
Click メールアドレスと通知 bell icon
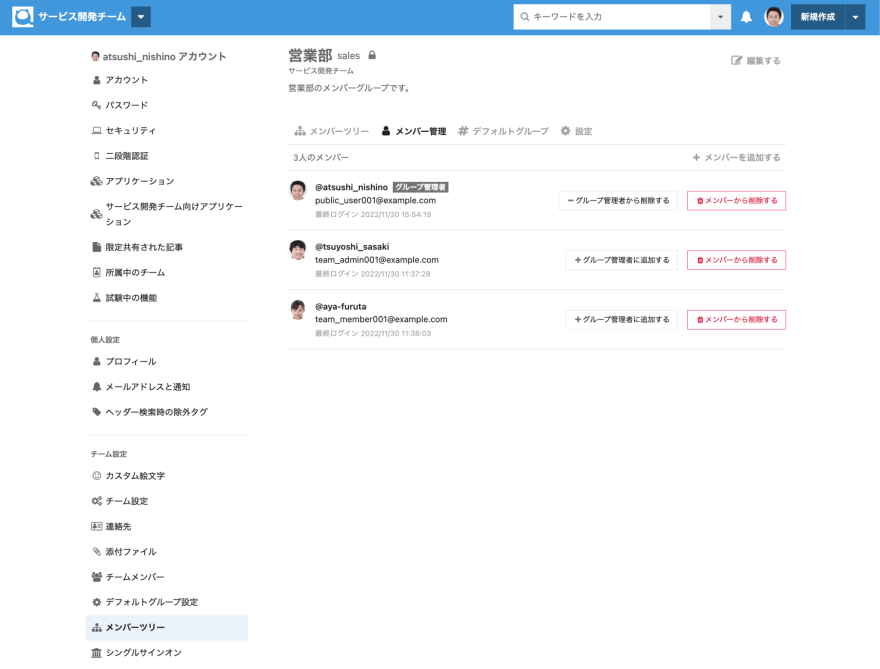coord(97,387)
